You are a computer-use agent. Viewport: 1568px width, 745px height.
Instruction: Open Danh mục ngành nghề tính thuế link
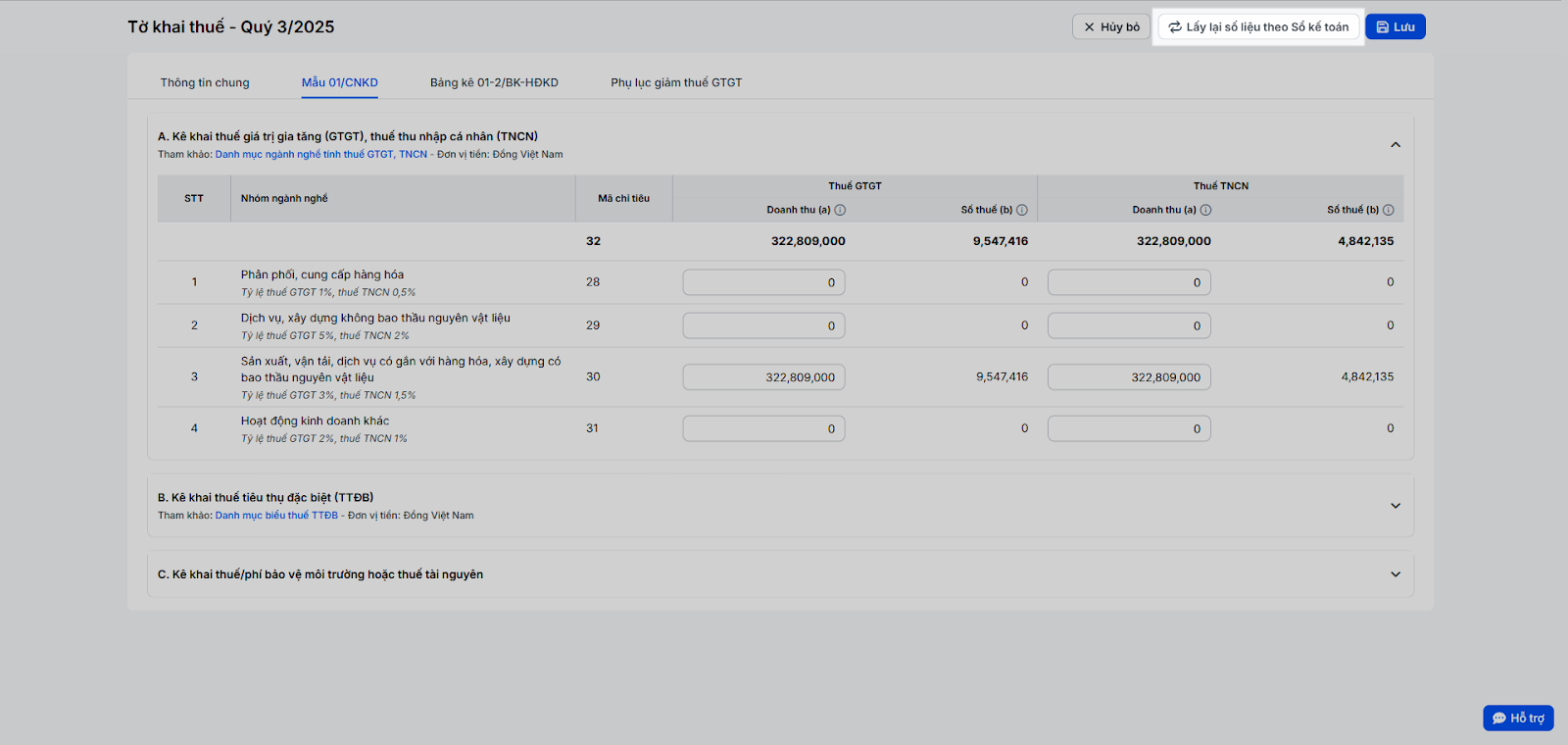pos(321,155)
